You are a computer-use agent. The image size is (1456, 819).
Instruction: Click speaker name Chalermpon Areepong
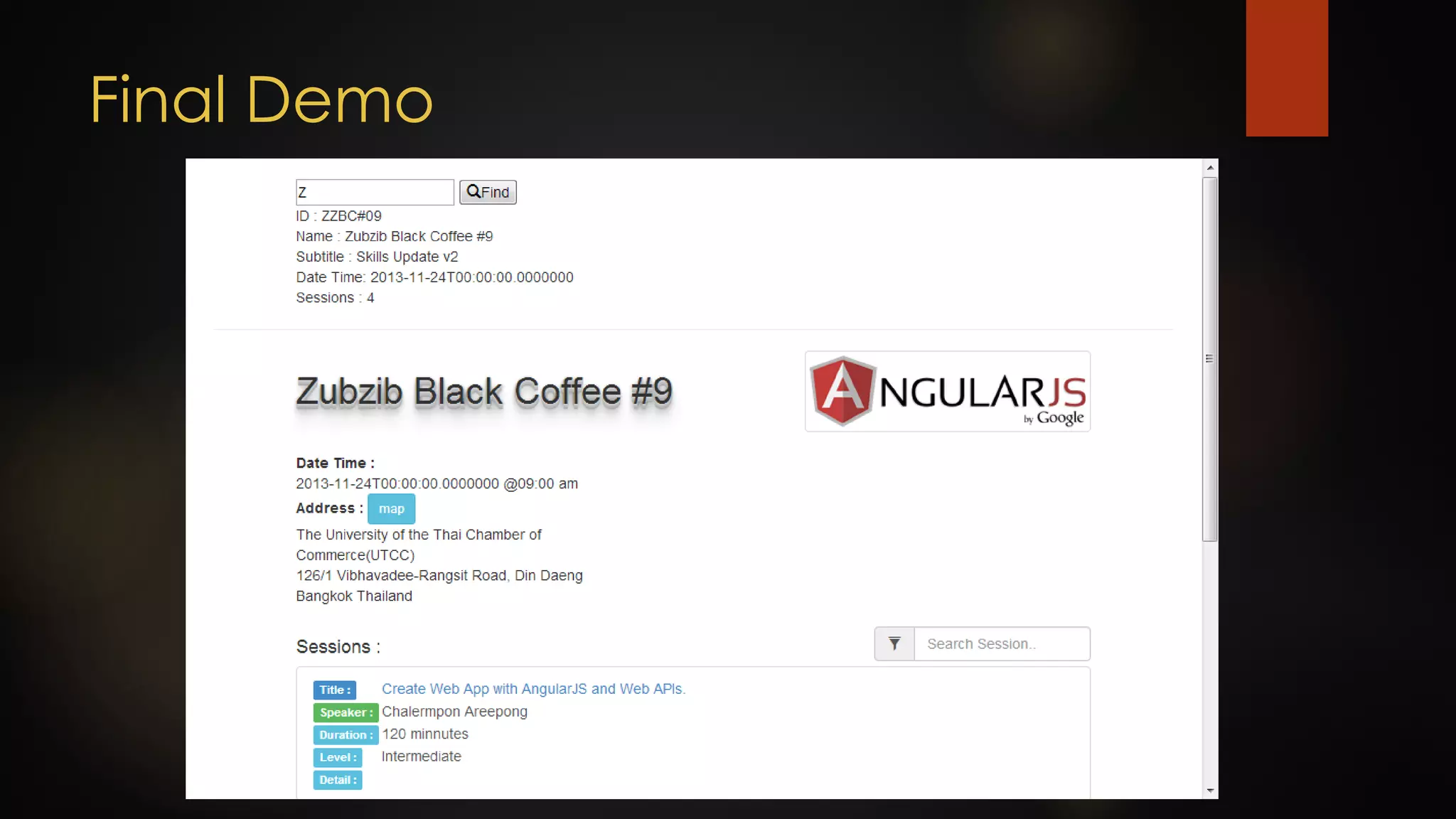tap(454, 712)
